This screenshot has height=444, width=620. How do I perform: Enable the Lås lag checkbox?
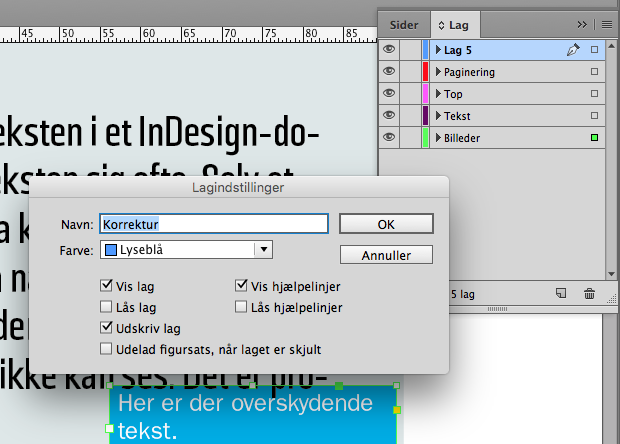pyautogui.click(x=107, y=307)
